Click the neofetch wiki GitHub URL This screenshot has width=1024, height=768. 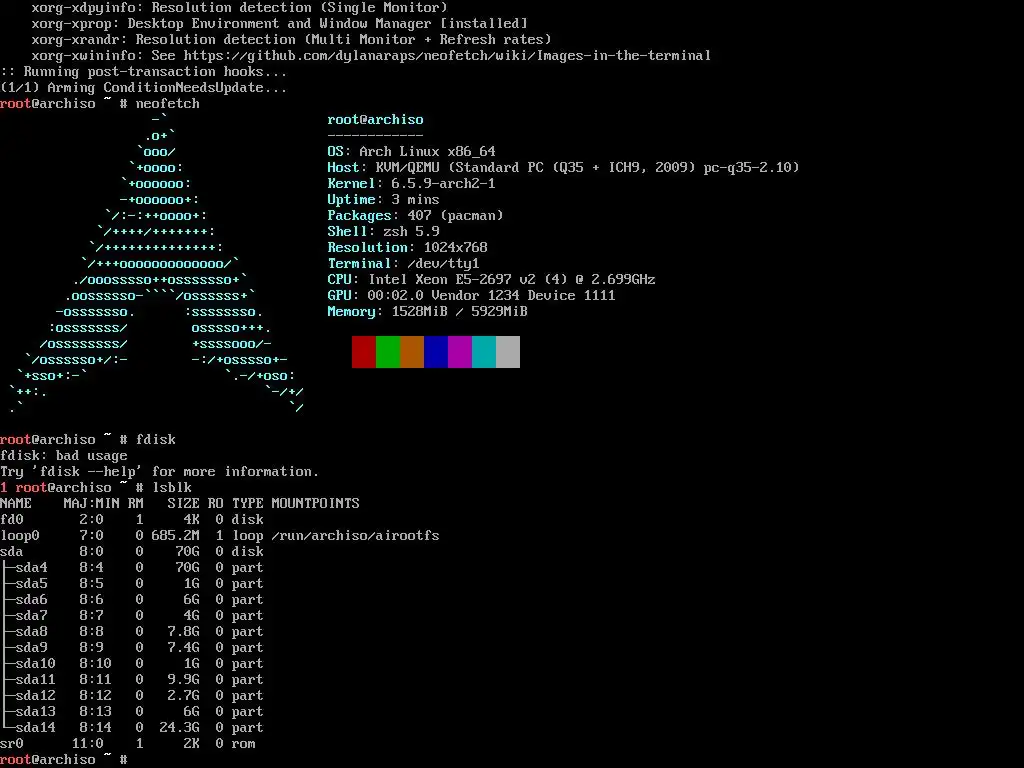click(x=447, y=56)
